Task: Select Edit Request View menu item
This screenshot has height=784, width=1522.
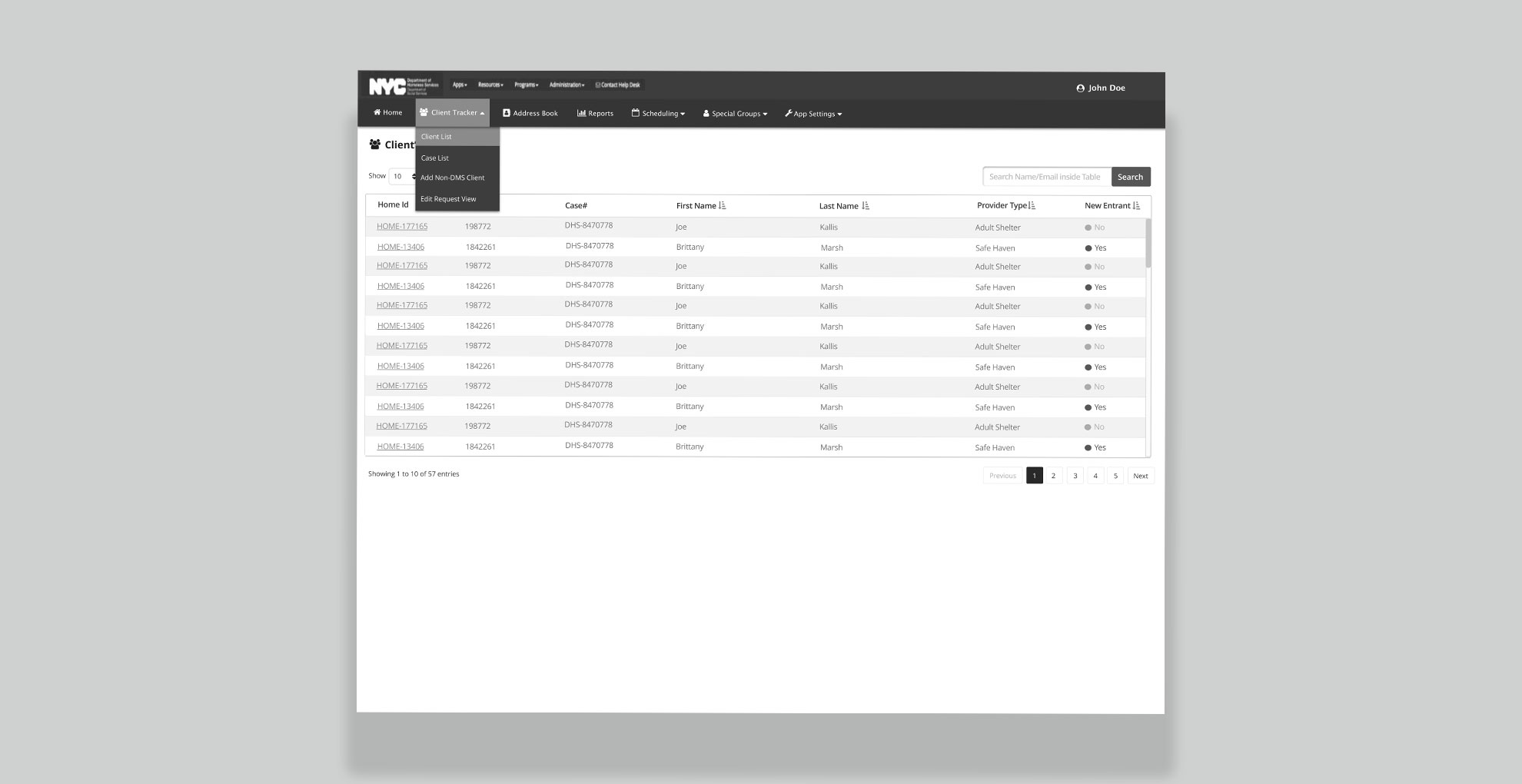Action: 449,199
